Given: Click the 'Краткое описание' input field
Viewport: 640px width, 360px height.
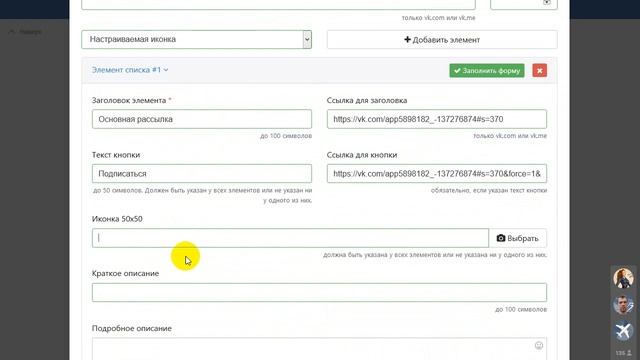Looking at the screenshot, I should (319, 293).
